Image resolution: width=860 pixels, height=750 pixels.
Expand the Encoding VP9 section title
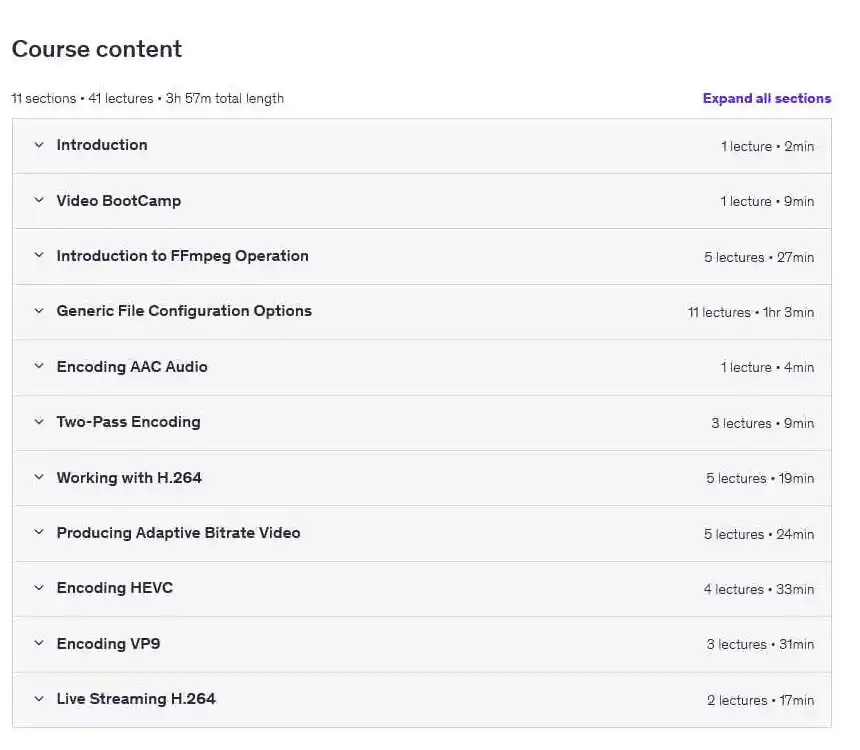(x=109, y=644)
